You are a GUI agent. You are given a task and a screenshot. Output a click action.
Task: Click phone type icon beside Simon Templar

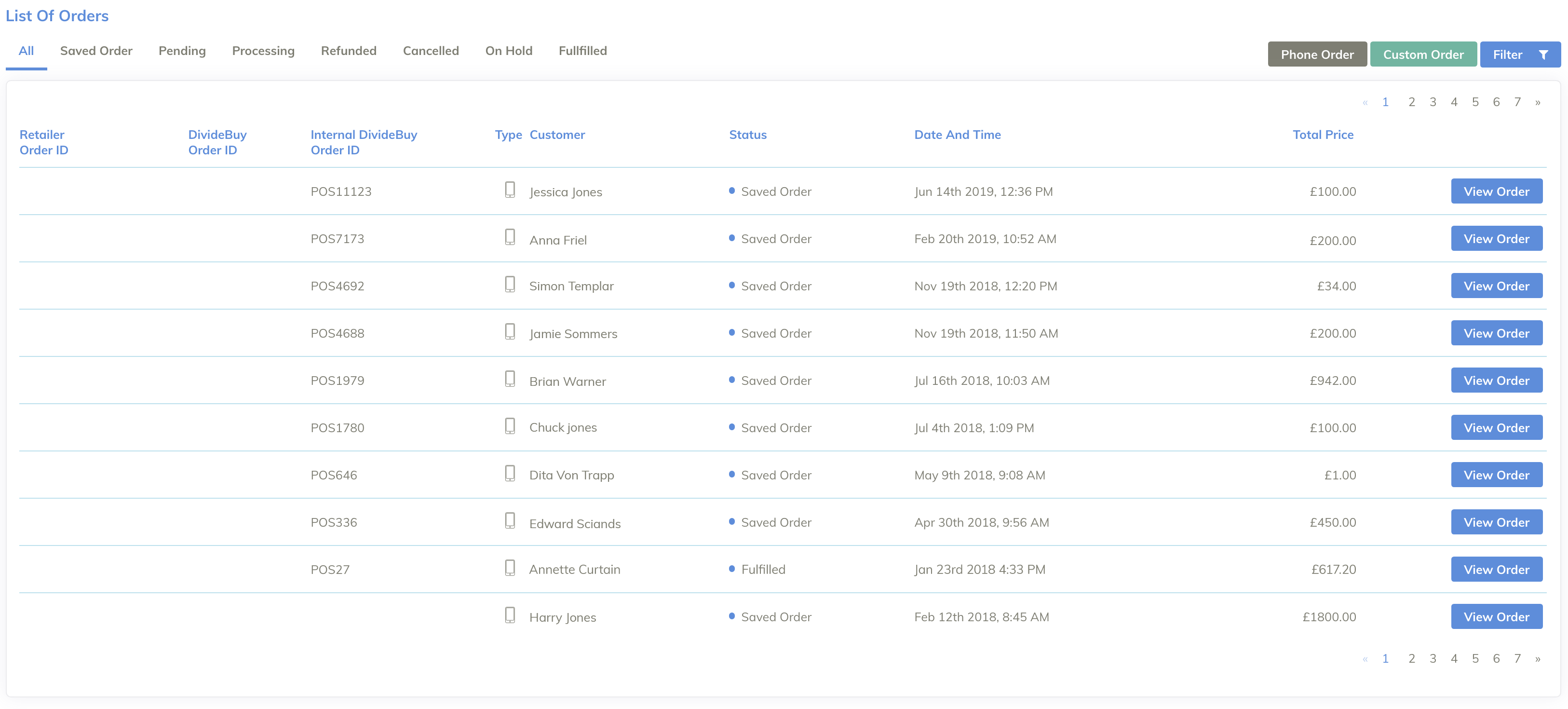(510, 285)
